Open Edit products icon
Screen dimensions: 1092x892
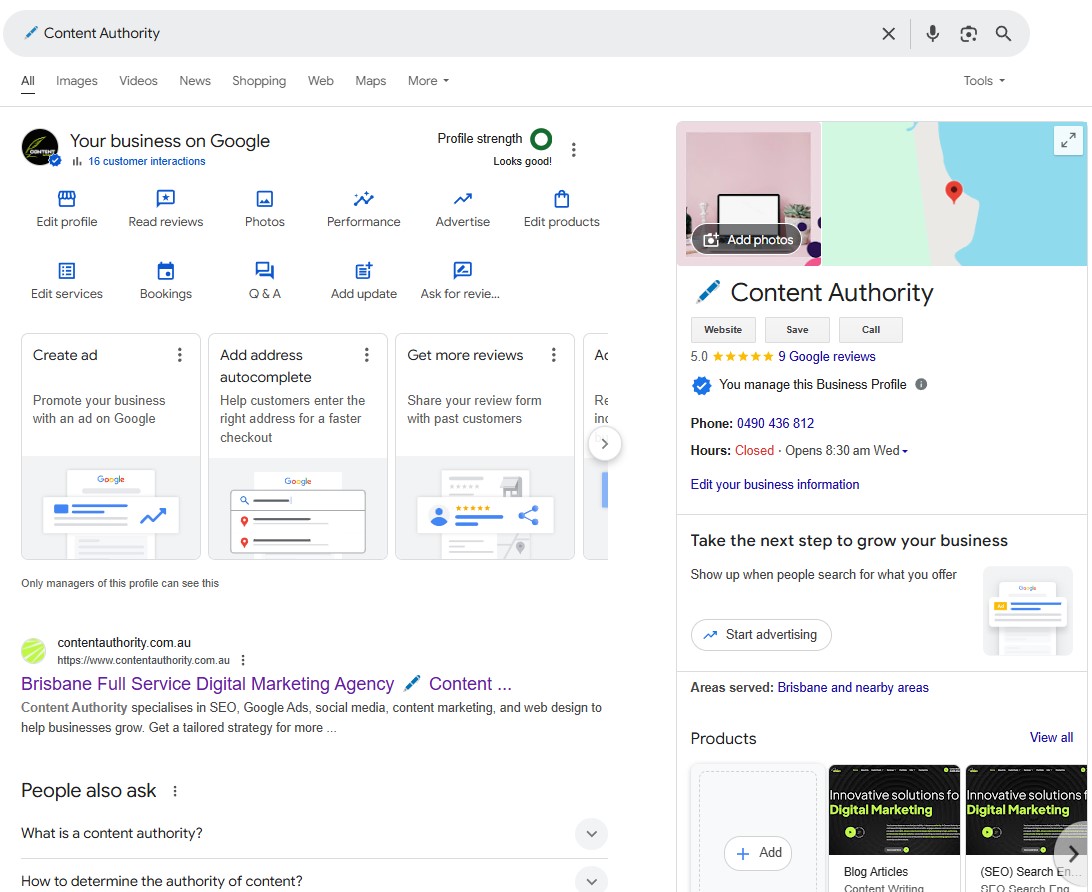pos(561,198)
